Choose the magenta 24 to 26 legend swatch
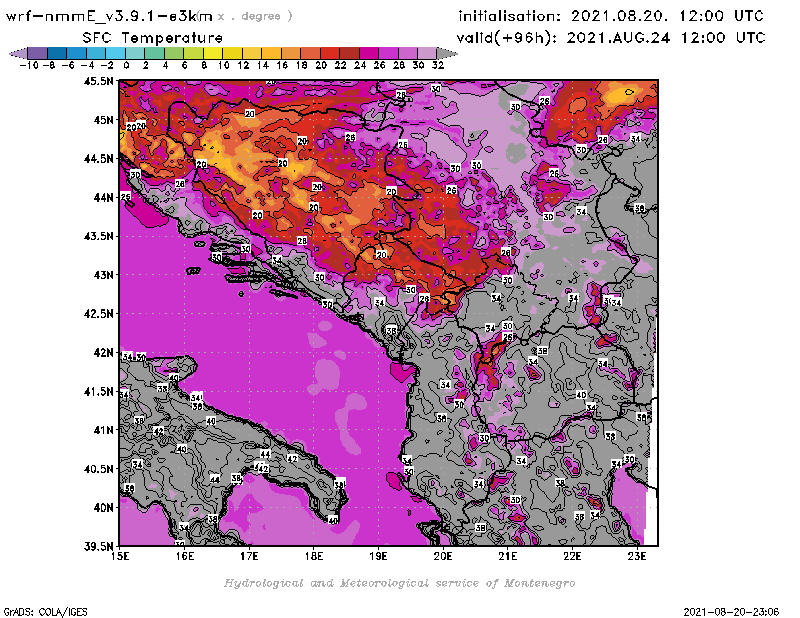 coord(369,53)
